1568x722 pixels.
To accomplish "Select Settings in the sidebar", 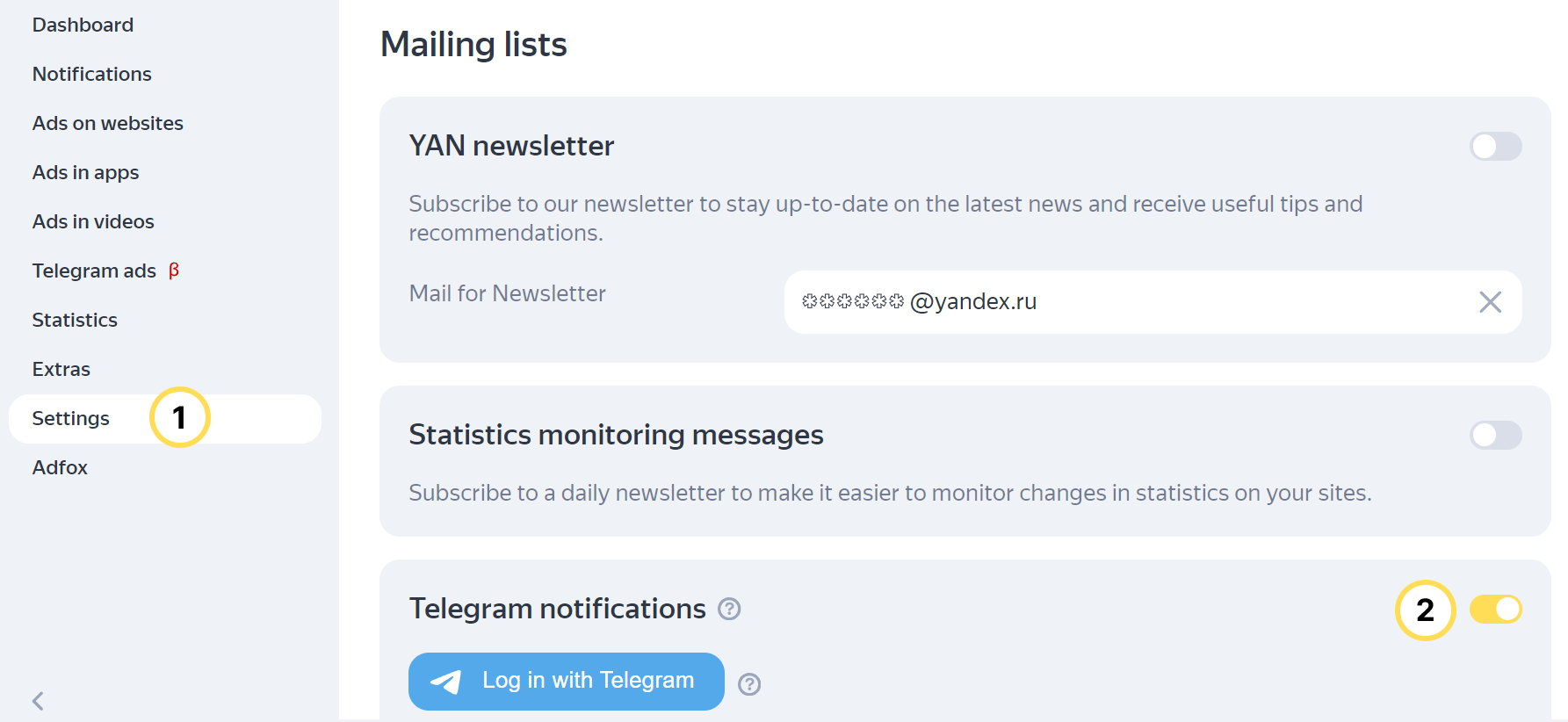I will click(70, 418).
